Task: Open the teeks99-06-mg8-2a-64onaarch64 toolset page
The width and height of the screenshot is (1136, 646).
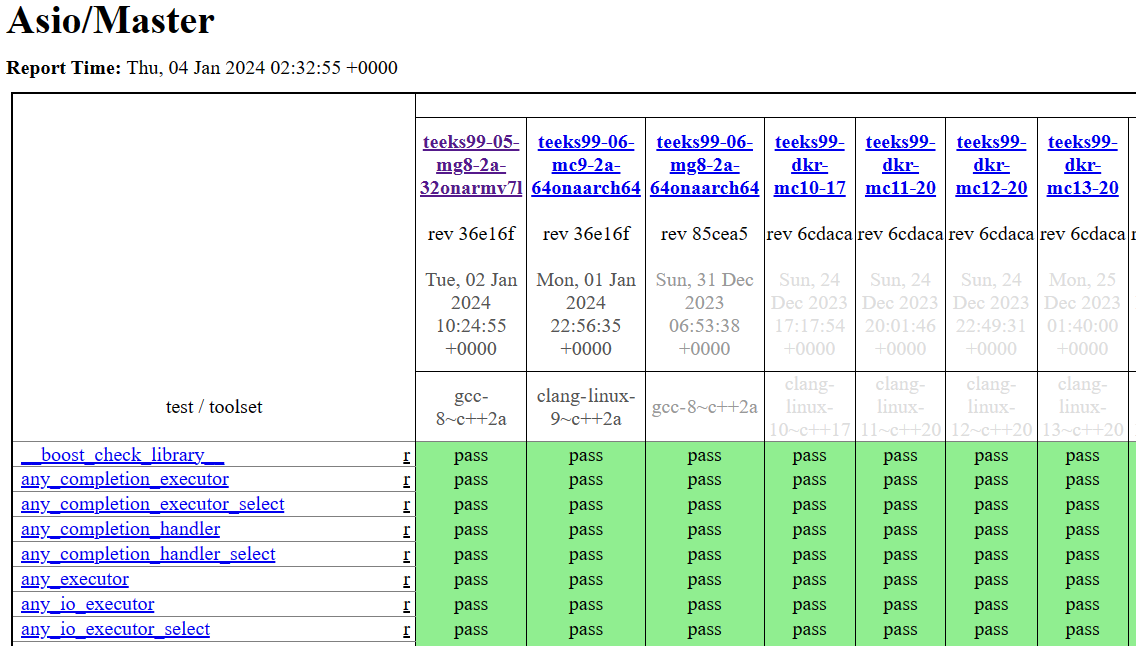Action: coord(705,165)
